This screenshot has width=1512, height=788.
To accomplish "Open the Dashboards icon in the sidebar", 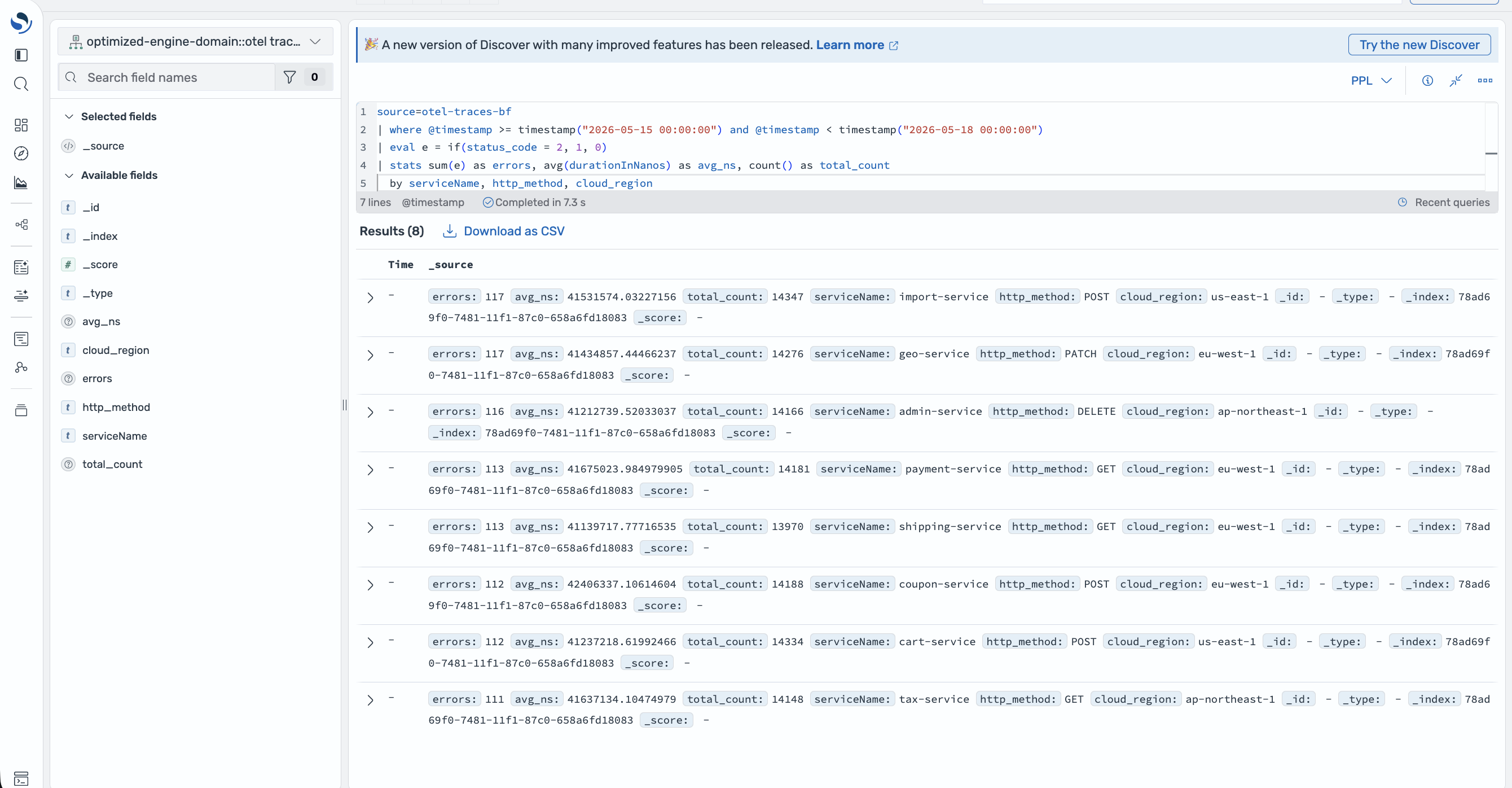I will pos(21,125).
